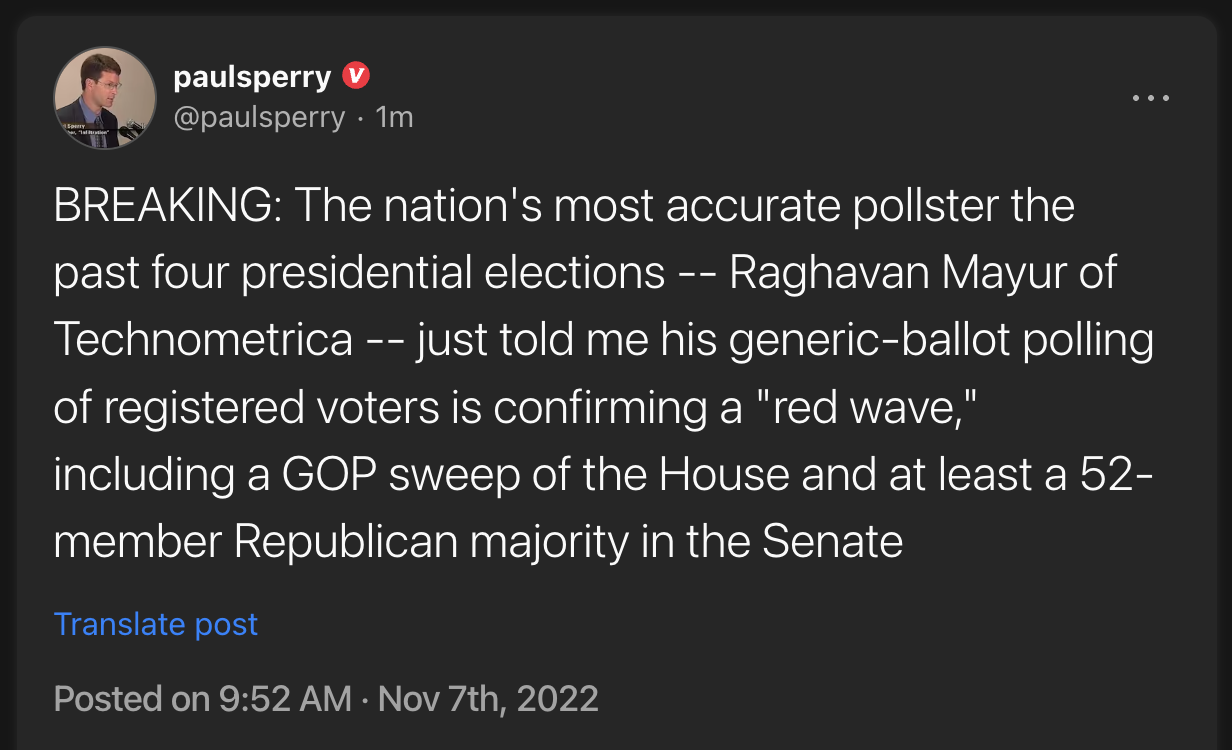Open paulsperry's profile picture
Screen dimensions: 1232x750
[x=105, y=97]
